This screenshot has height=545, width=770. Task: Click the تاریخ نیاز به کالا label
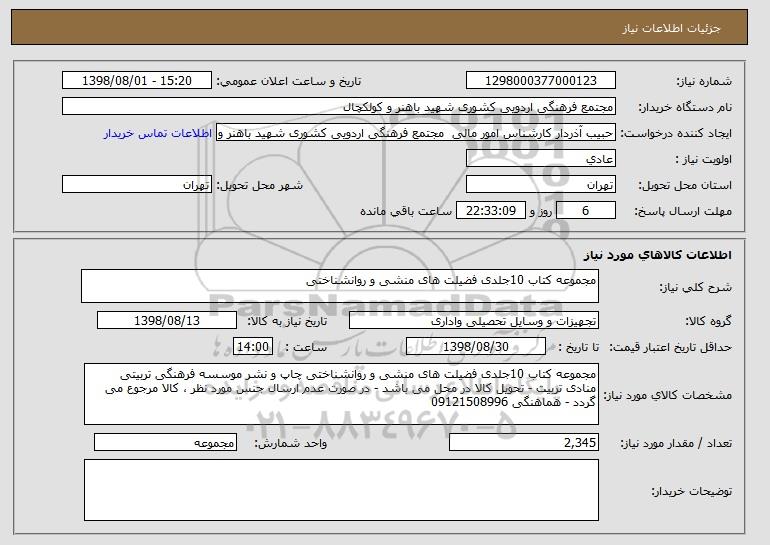pos(287,321)
